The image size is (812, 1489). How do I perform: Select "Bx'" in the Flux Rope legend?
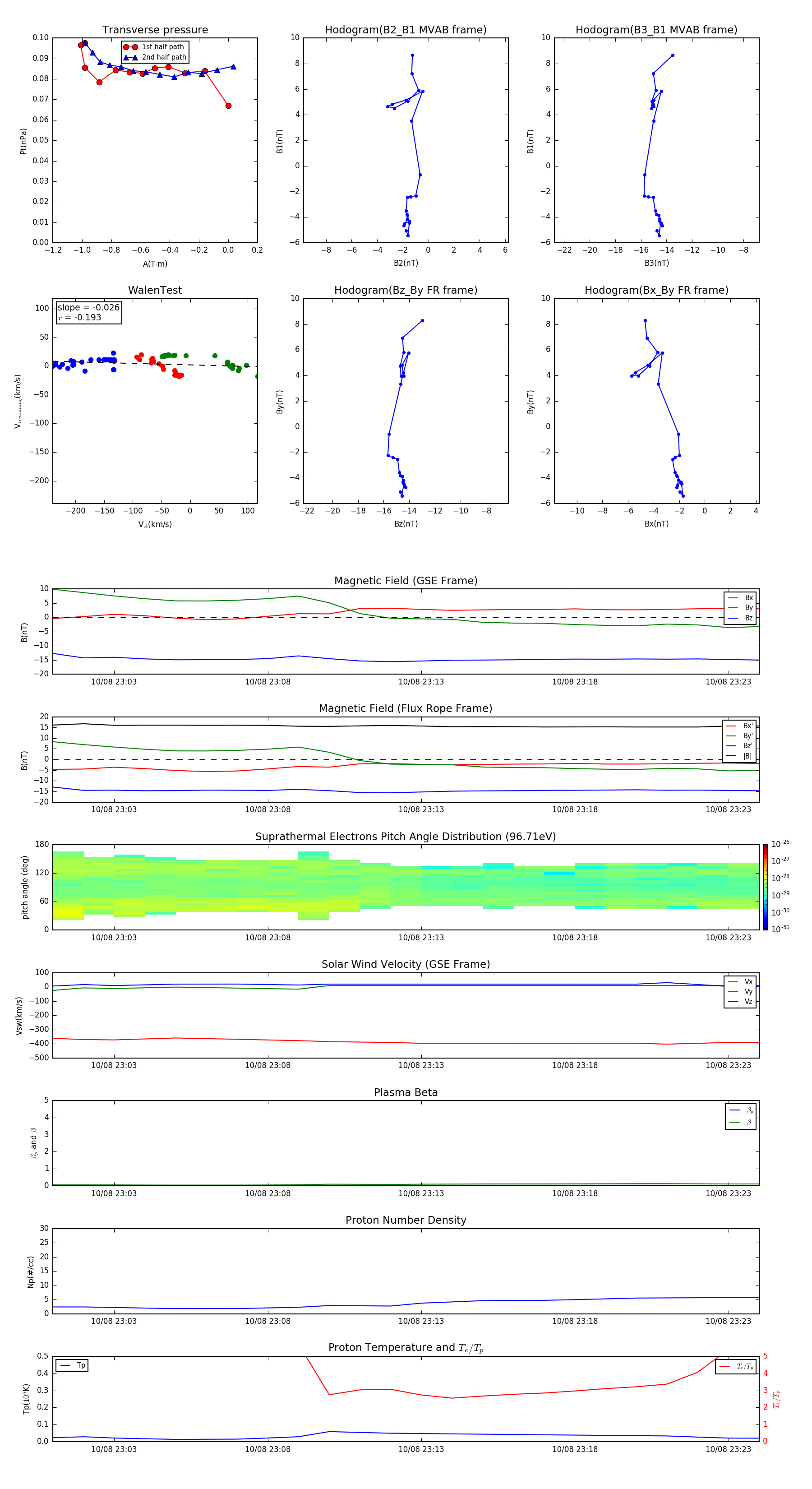740,726
